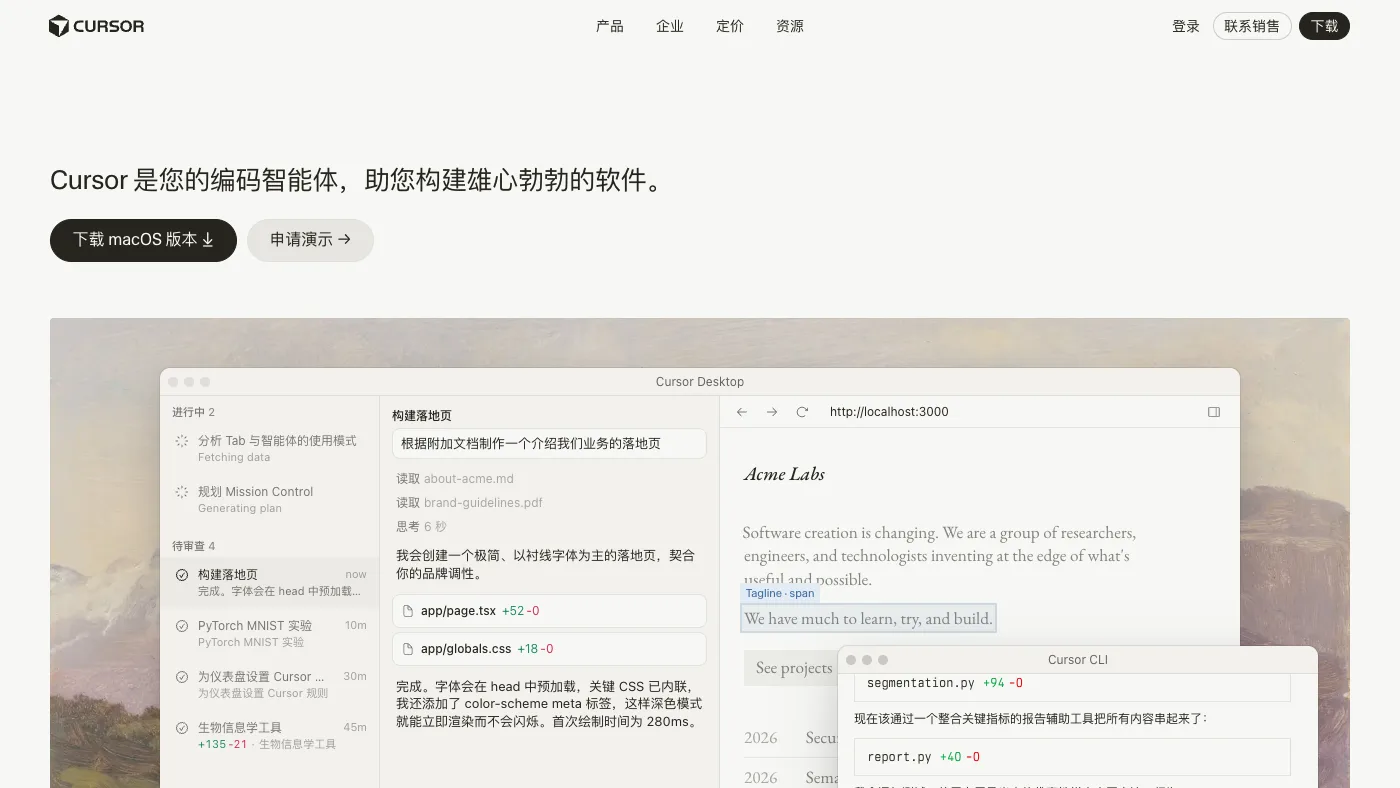Open the 企业 menu
The width and height of the screenshot is (1400, 788).
[670, 26]
